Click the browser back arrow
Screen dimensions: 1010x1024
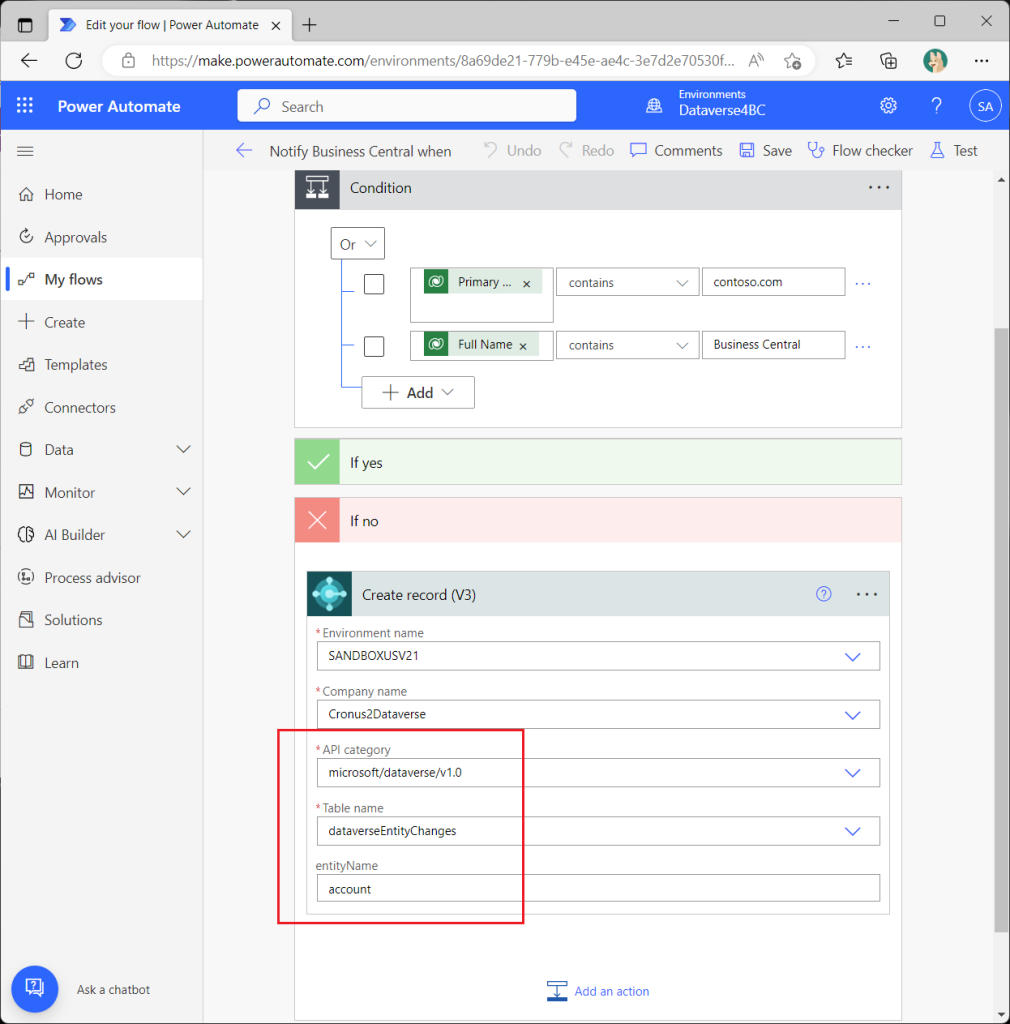[x=29, y=61]
